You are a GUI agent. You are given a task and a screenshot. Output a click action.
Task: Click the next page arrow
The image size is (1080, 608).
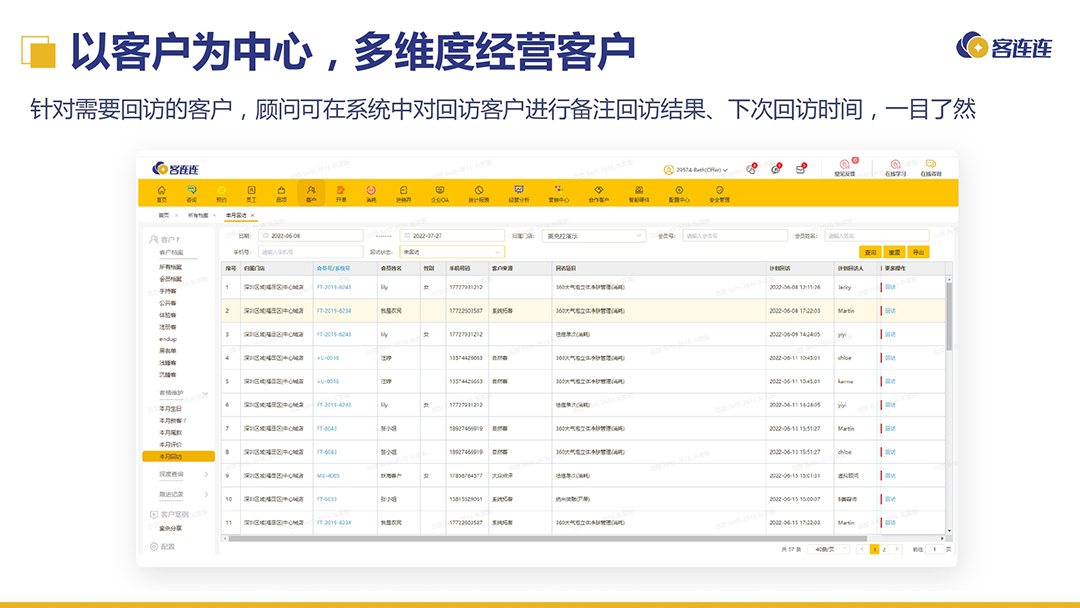[896, 549]
